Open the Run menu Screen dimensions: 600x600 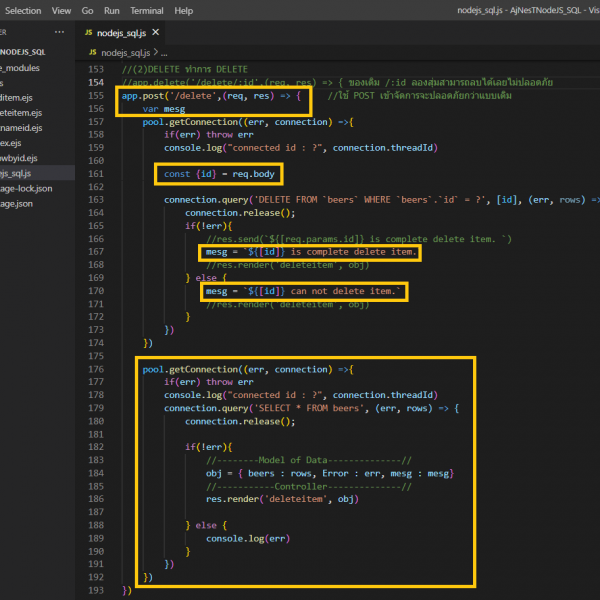coord(112,10)
